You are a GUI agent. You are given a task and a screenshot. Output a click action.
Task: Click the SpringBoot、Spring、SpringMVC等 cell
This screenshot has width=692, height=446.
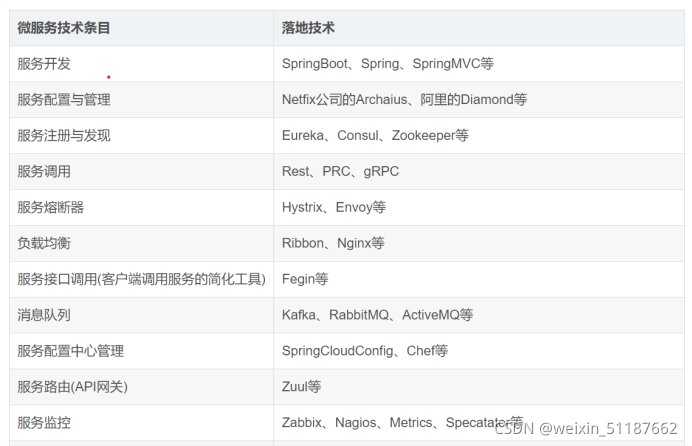388,64
